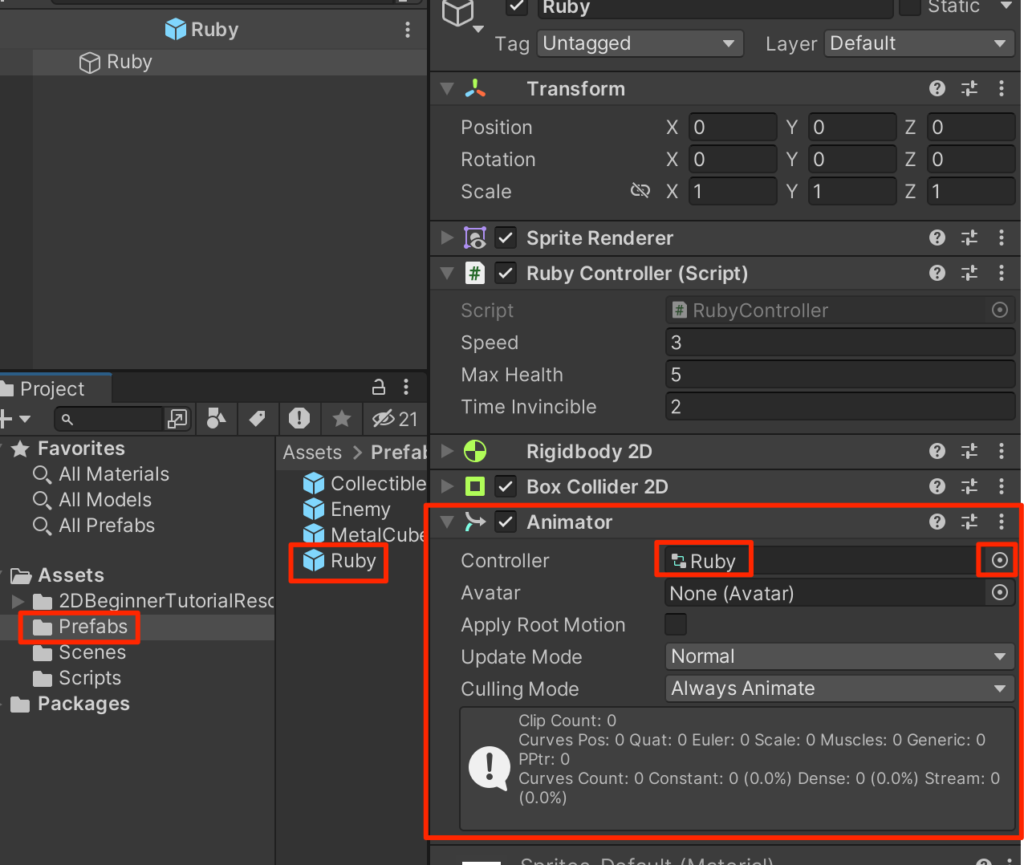Toggle favorites star in Project toolbar
The image size is (1024, 865).
click(x=342, y=418)
